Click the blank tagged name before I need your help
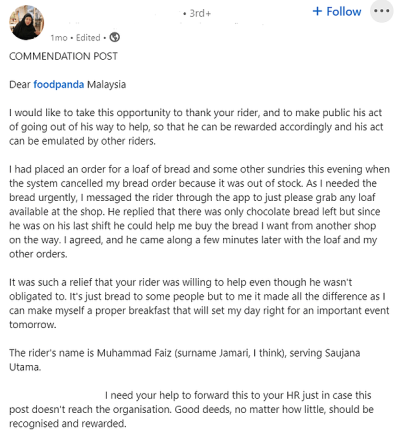 click(x=56, y=395)
